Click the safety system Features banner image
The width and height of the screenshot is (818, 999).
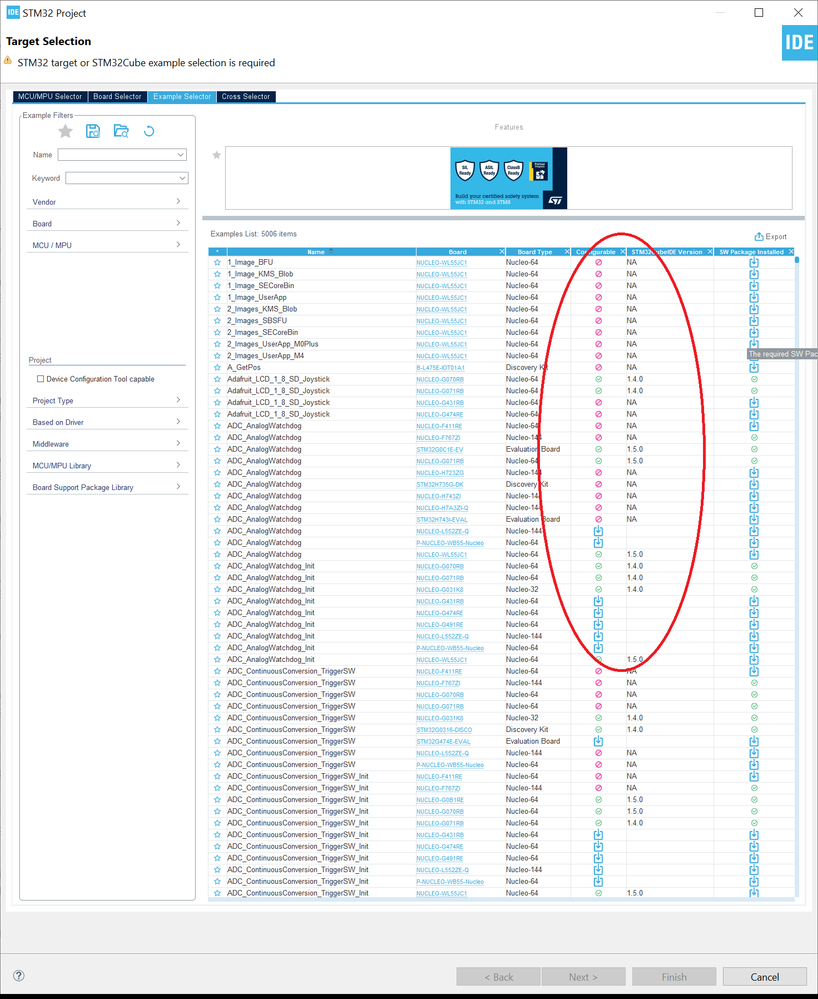pos(508,178)
